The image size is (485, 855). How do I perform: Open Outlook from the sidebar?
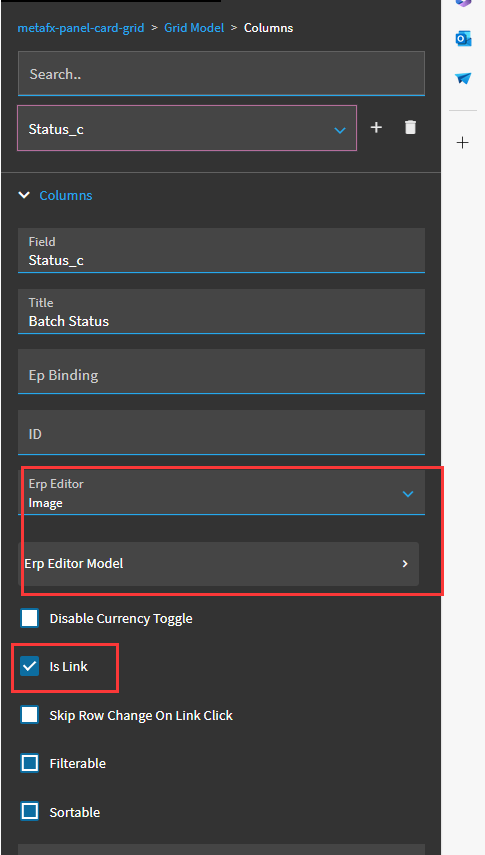[463, 39]
